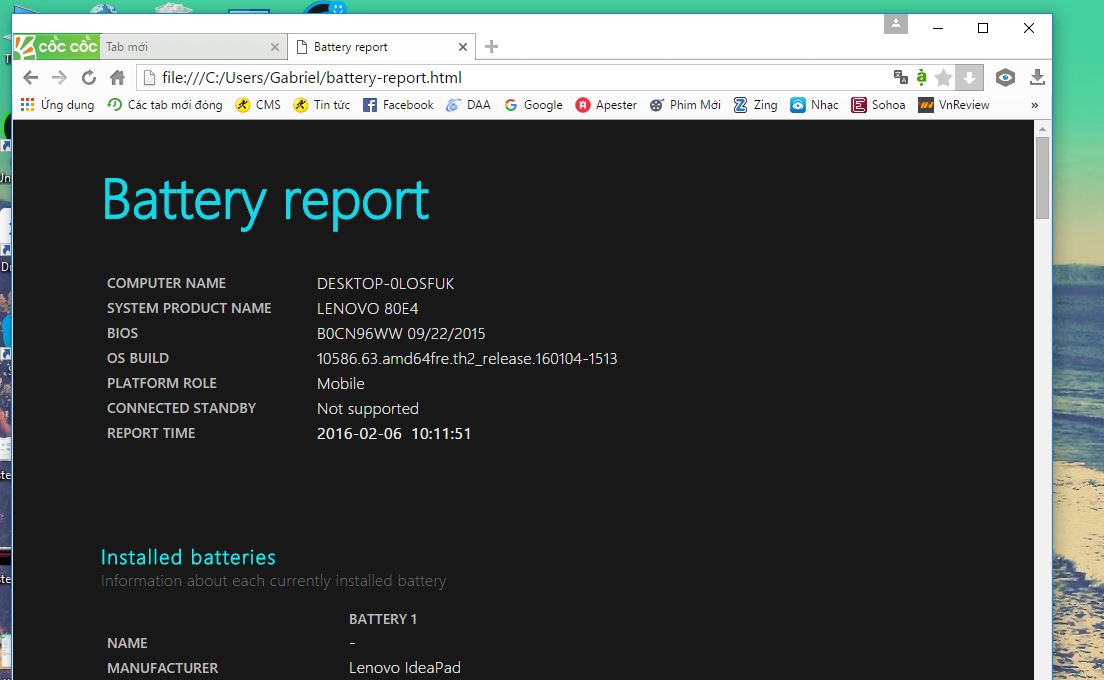Click the forward navigation arrow

pos(59,77)
